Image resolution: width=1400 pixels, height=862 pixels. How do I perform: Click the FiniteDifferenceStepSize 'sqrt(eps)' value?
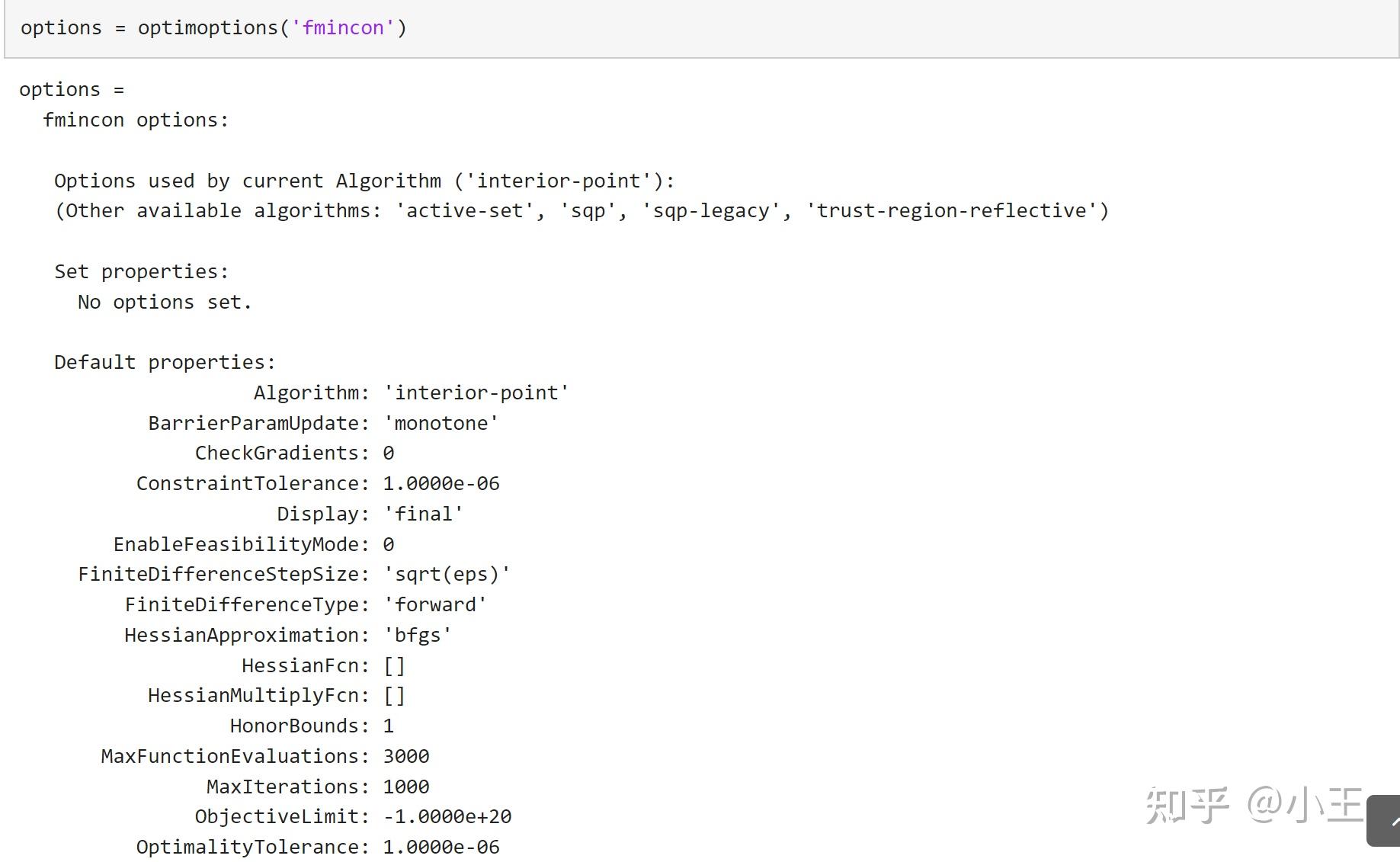(447, 575)
